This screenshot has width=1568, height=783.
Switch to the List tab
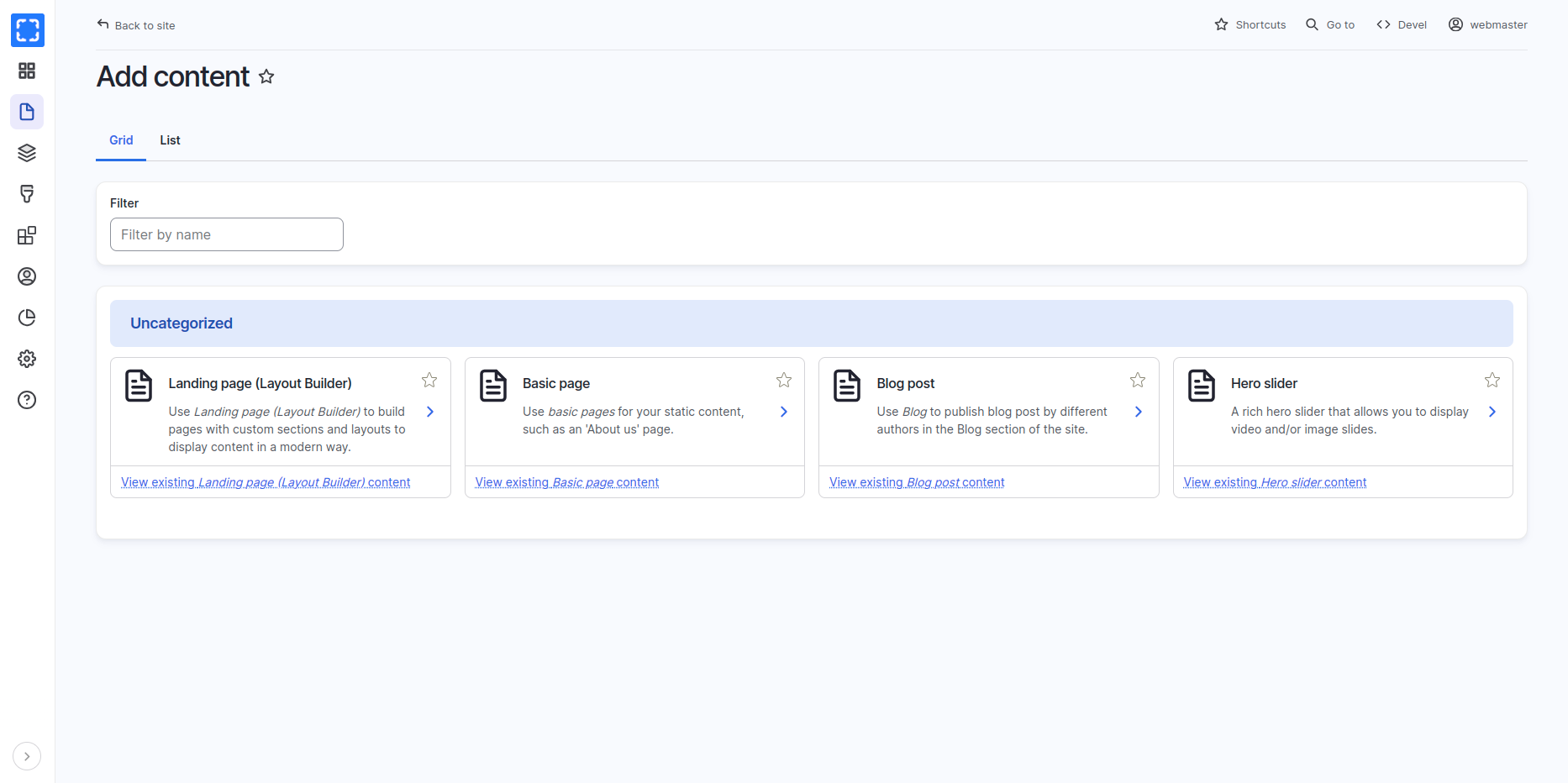pos(170,140)
